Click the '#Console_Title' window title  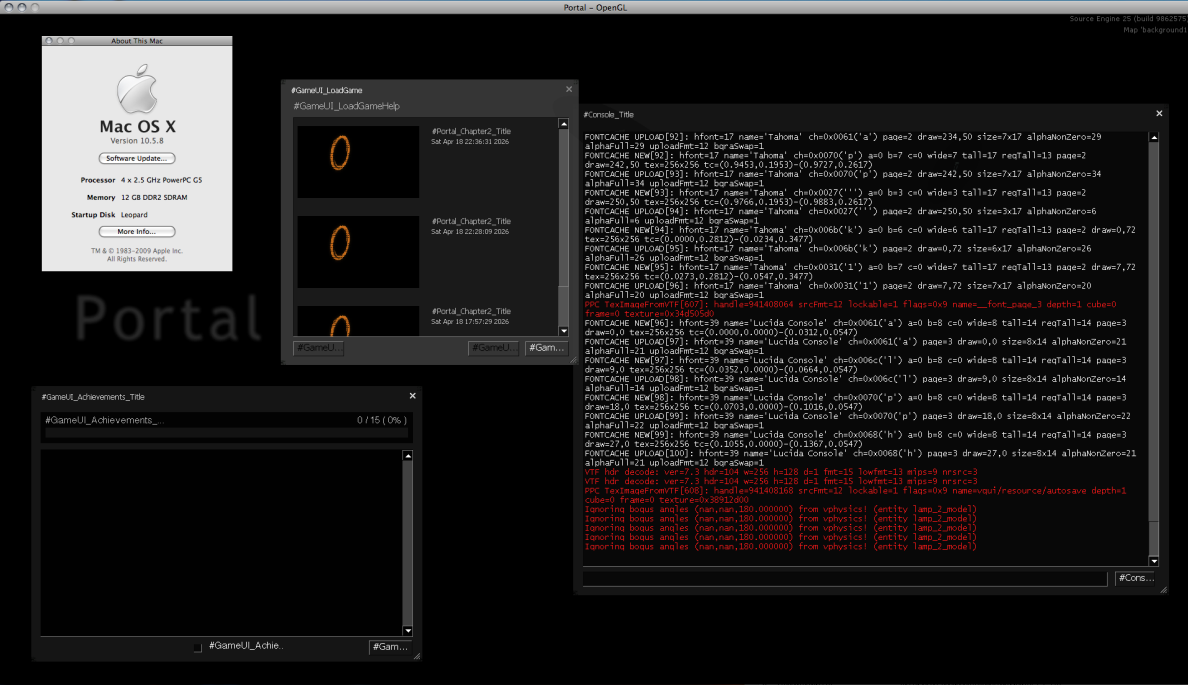(608, 114)
